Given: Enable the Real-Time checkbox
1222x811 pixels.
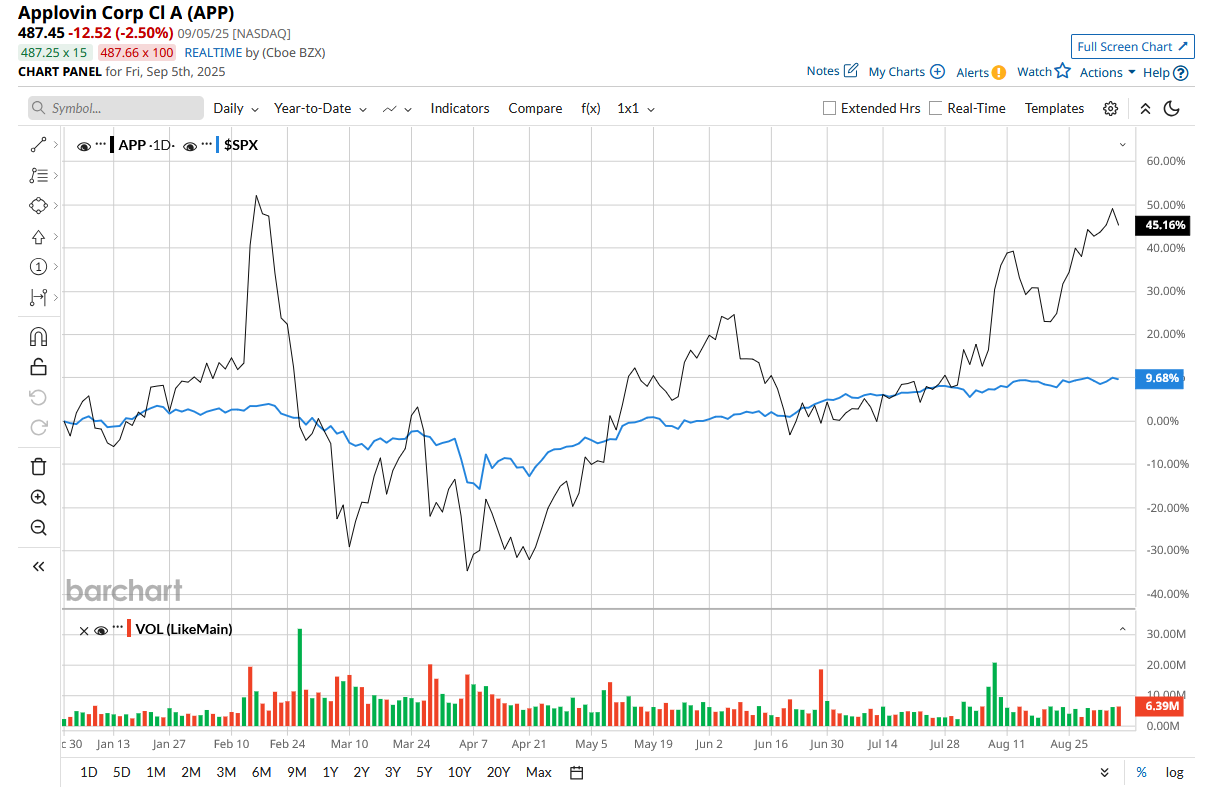Looking at the screenshot, I should (x=936, y=108).
